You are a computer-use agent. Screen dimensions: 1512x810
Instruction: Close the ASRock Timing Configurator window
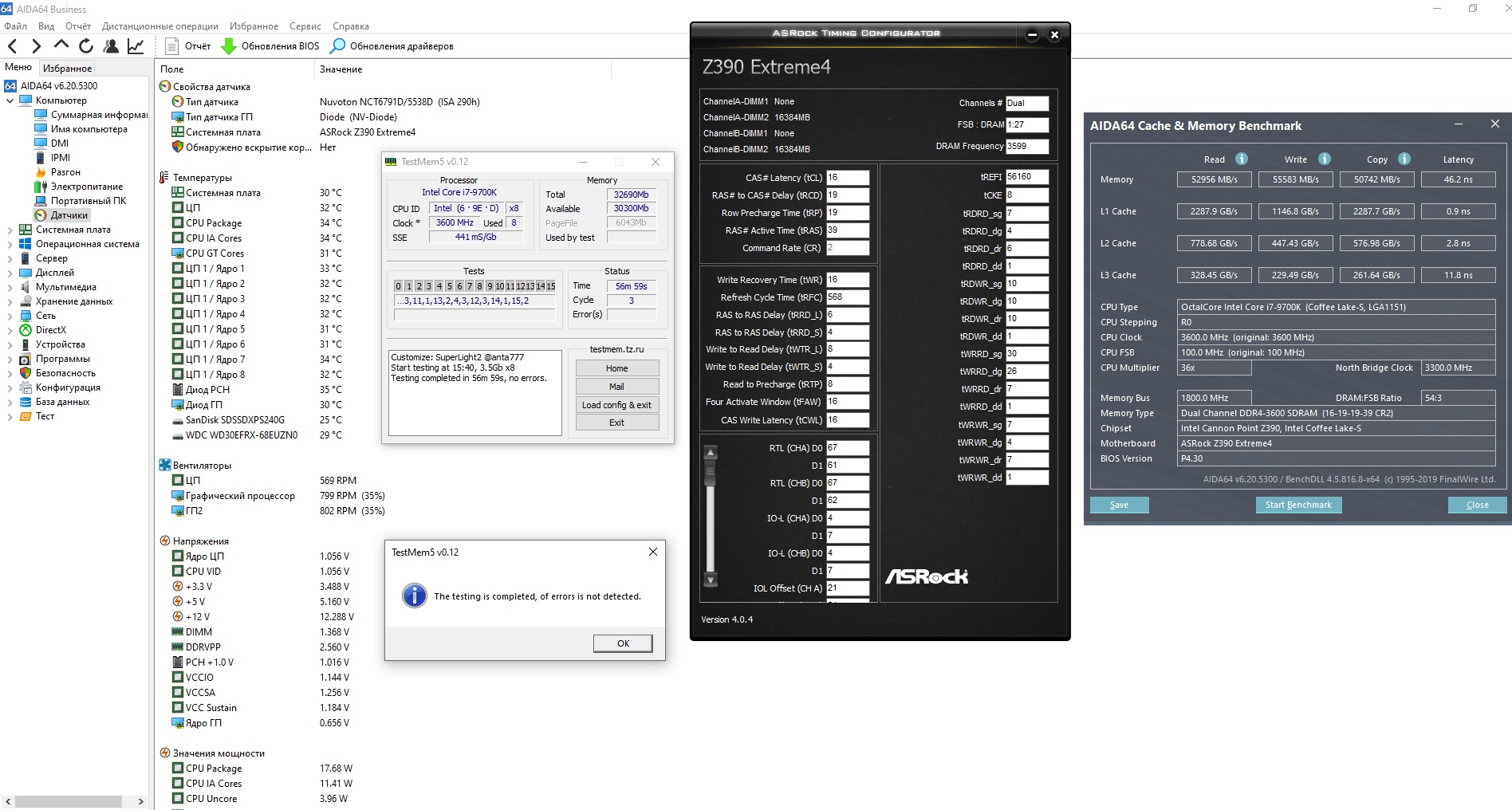coord(1054,34)
